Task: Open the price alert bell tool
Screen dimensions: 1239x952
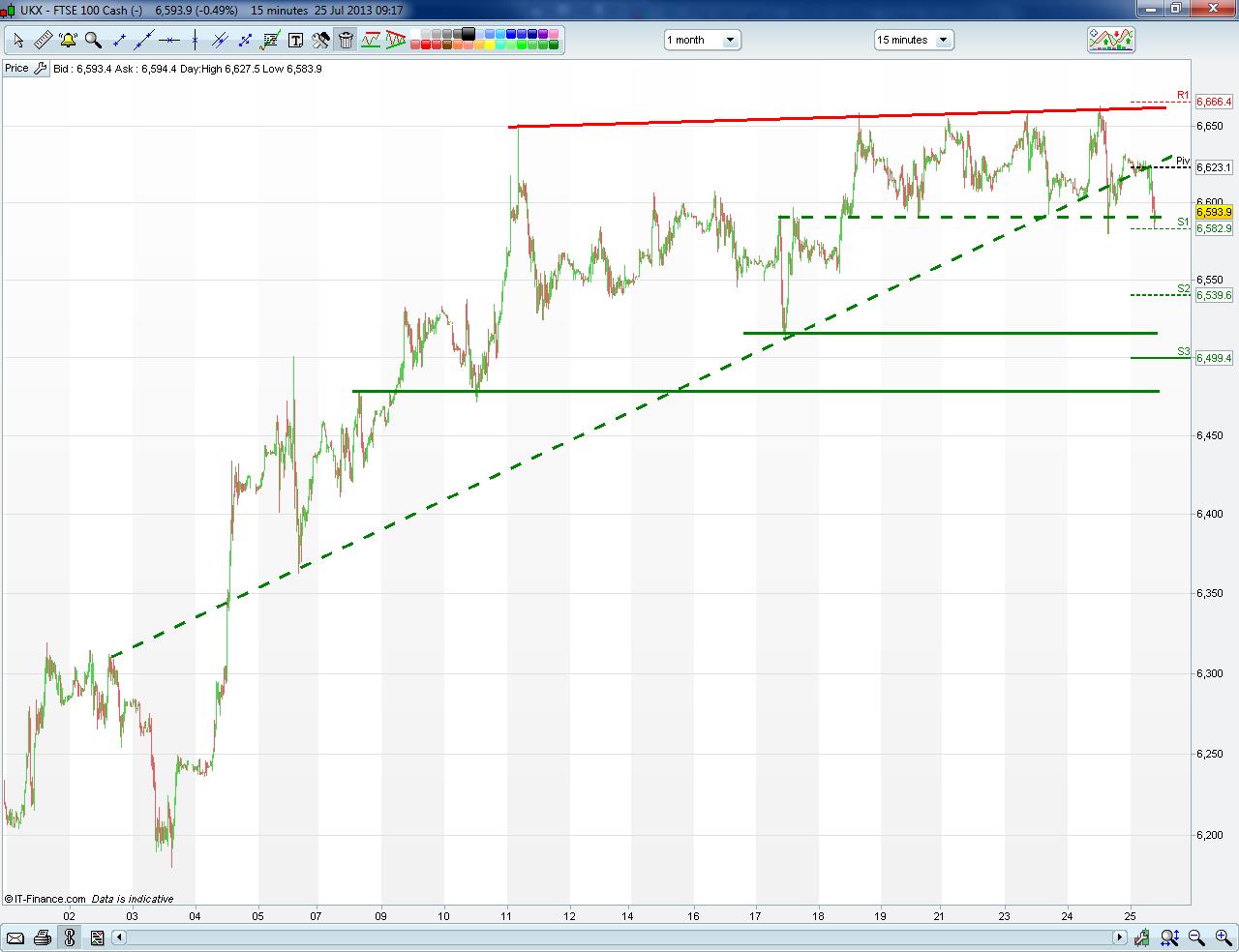Action: (x=68, y=40)
